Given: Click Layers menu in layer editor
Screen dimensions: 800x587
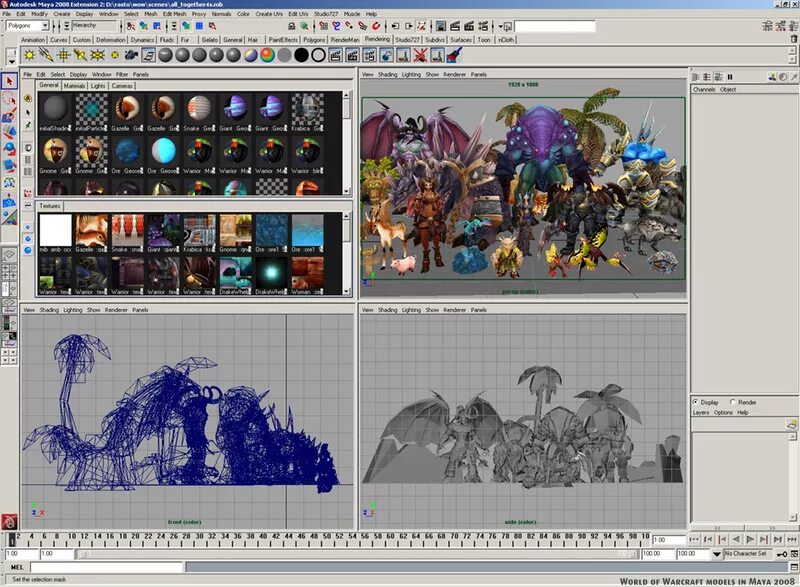Looking at the screenshot, I should click(701, 413).
